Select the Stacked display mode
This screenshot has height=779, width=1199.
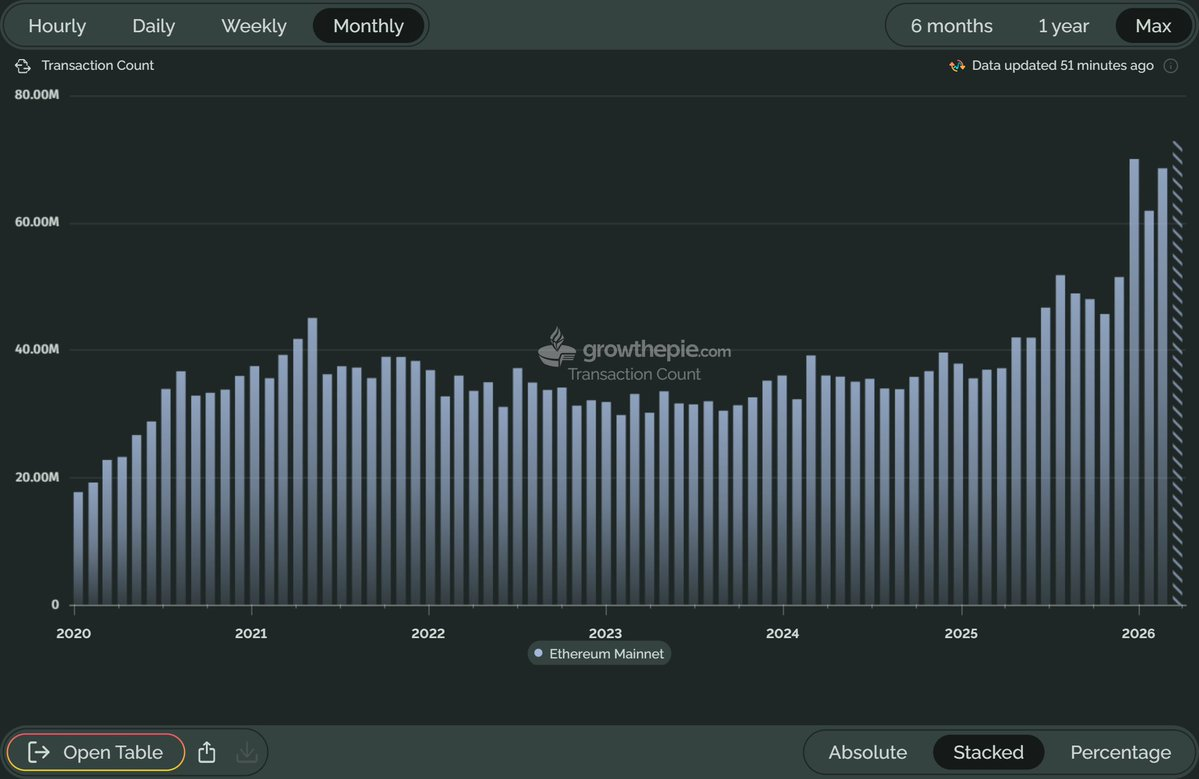point(988,752)
